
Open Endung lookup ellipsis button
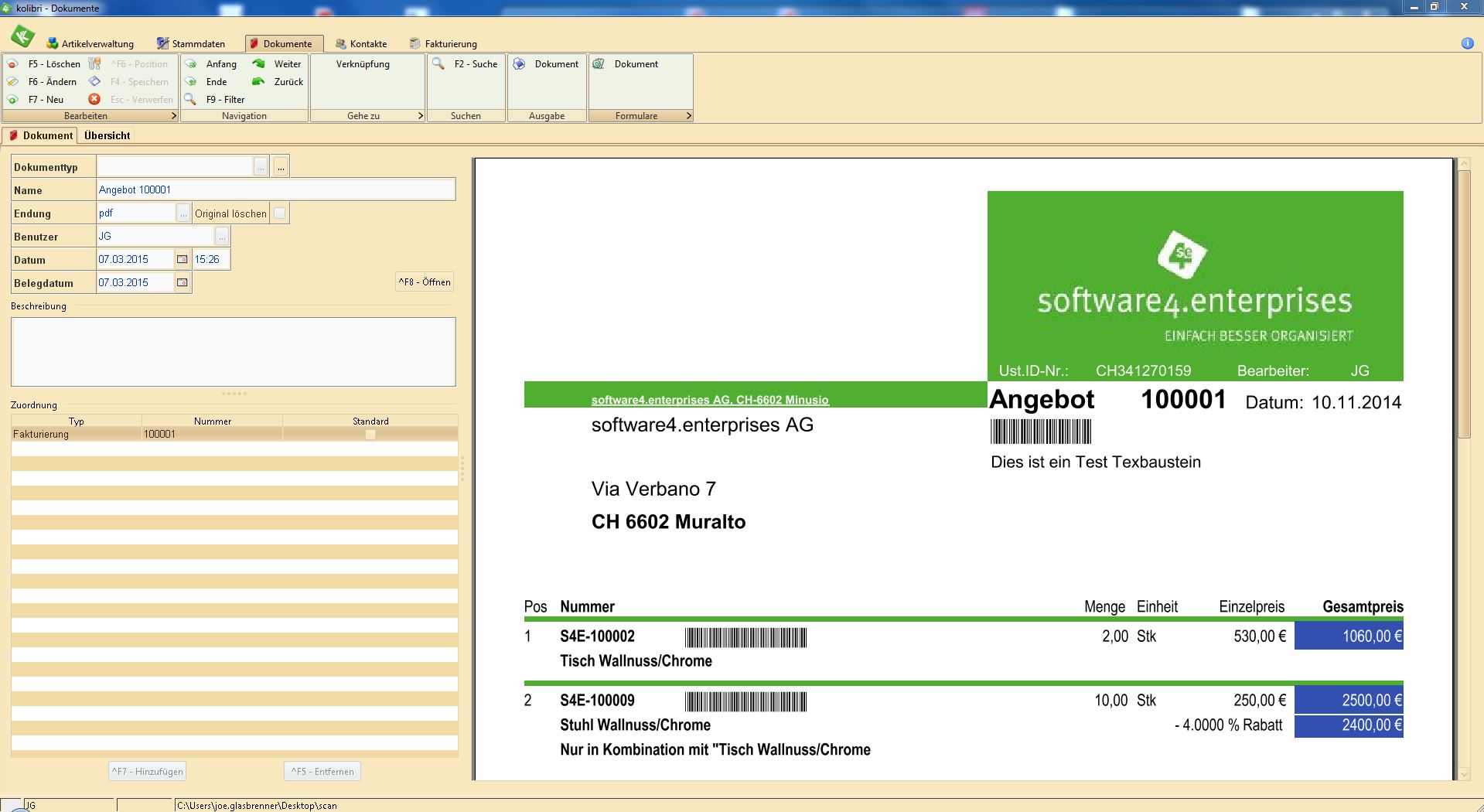pos(183,213)
